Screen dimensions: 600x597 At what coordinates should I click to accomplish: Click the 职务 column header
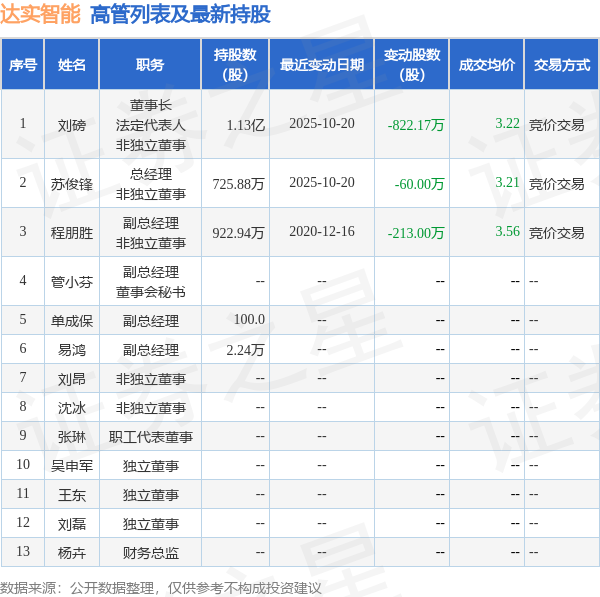(150, 64)
